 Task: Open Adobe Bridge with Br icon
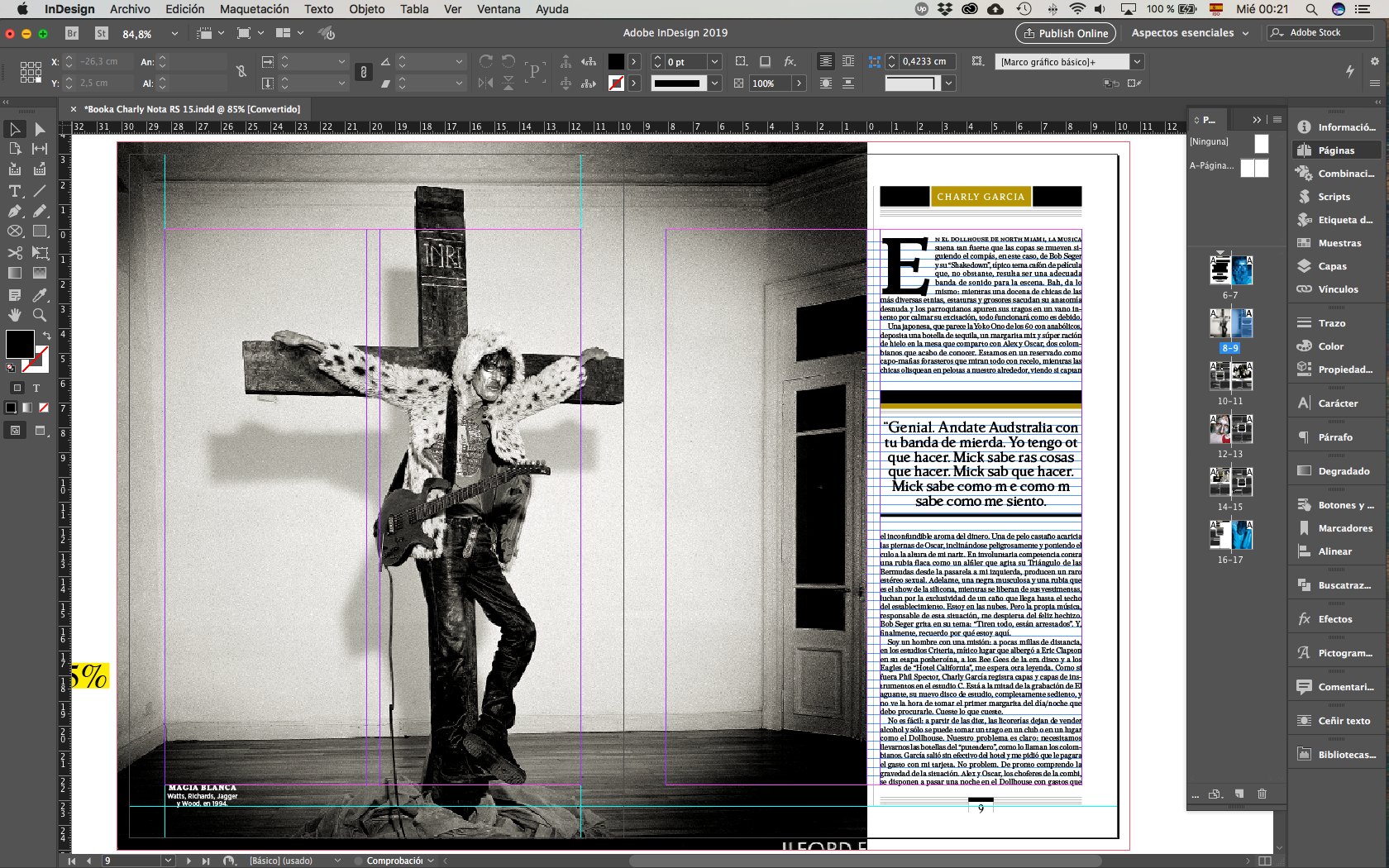[72, 33]
